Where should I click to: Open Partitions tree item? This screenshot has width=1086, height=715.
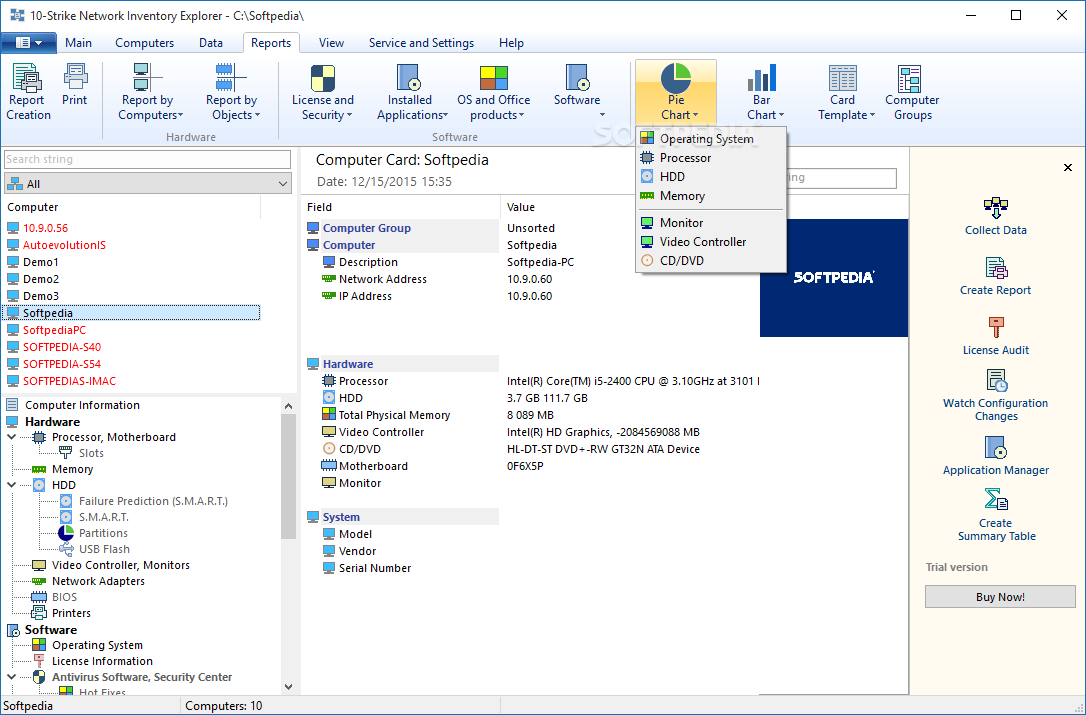click(x=103, y=533)
